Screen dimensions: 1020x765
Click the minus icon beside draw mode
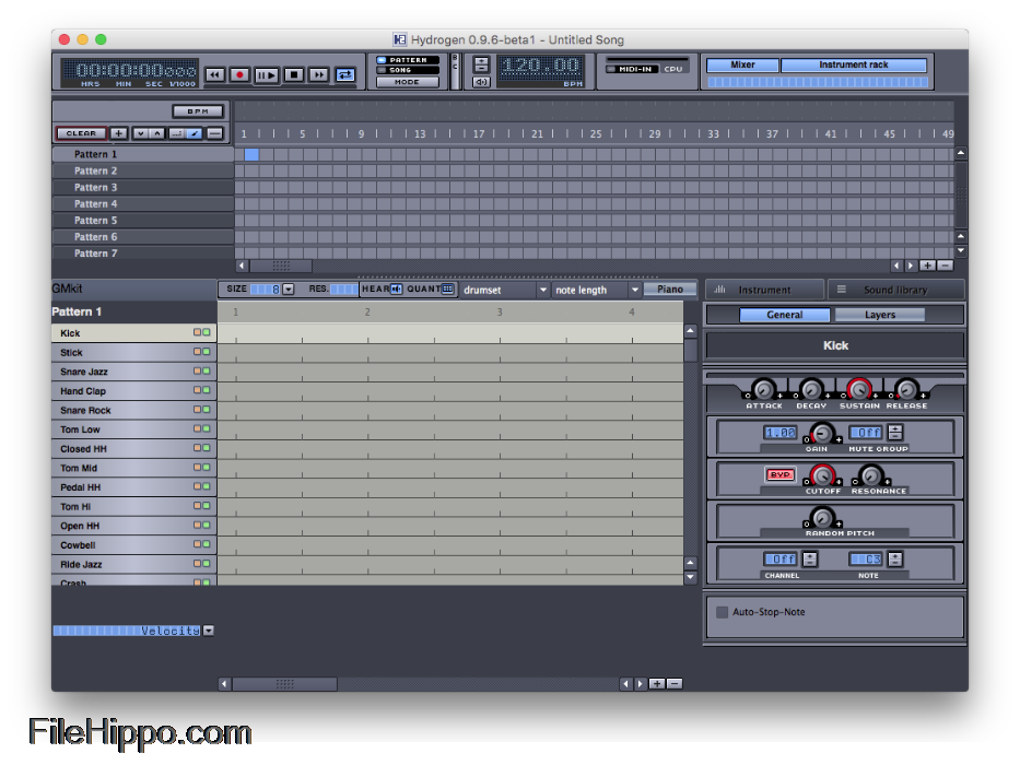pyautogui.click(x=215, y=133)
